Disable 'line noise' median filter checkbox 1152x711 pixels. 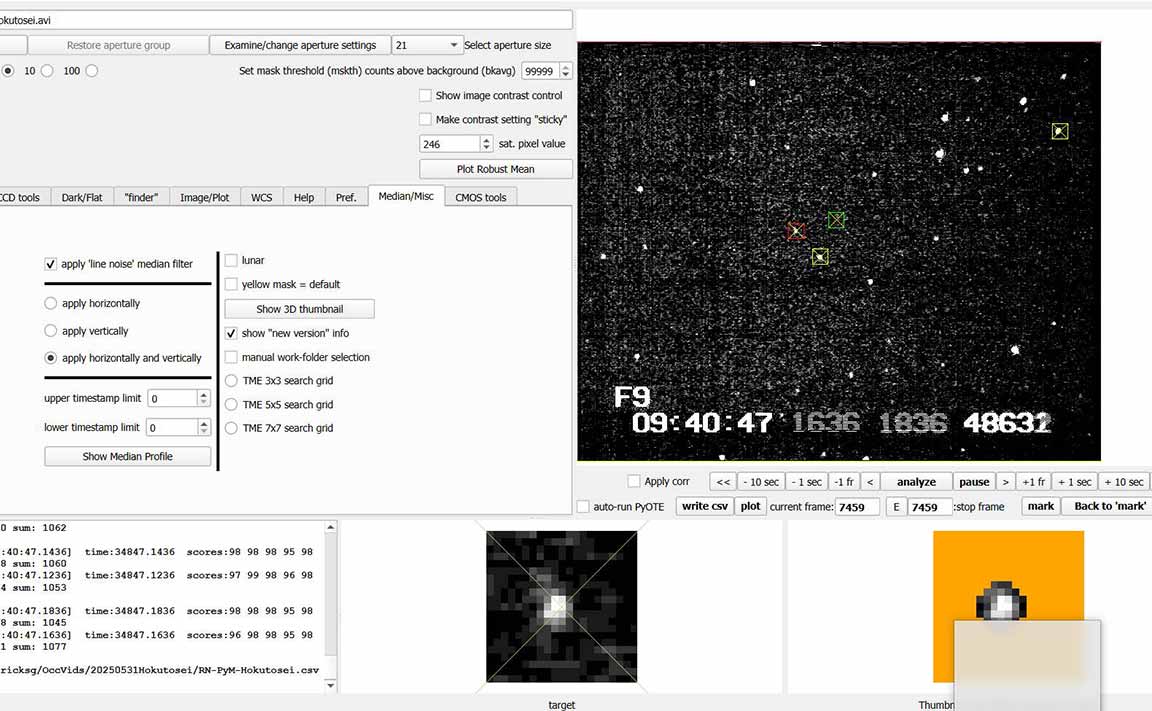tap(51, 264)
